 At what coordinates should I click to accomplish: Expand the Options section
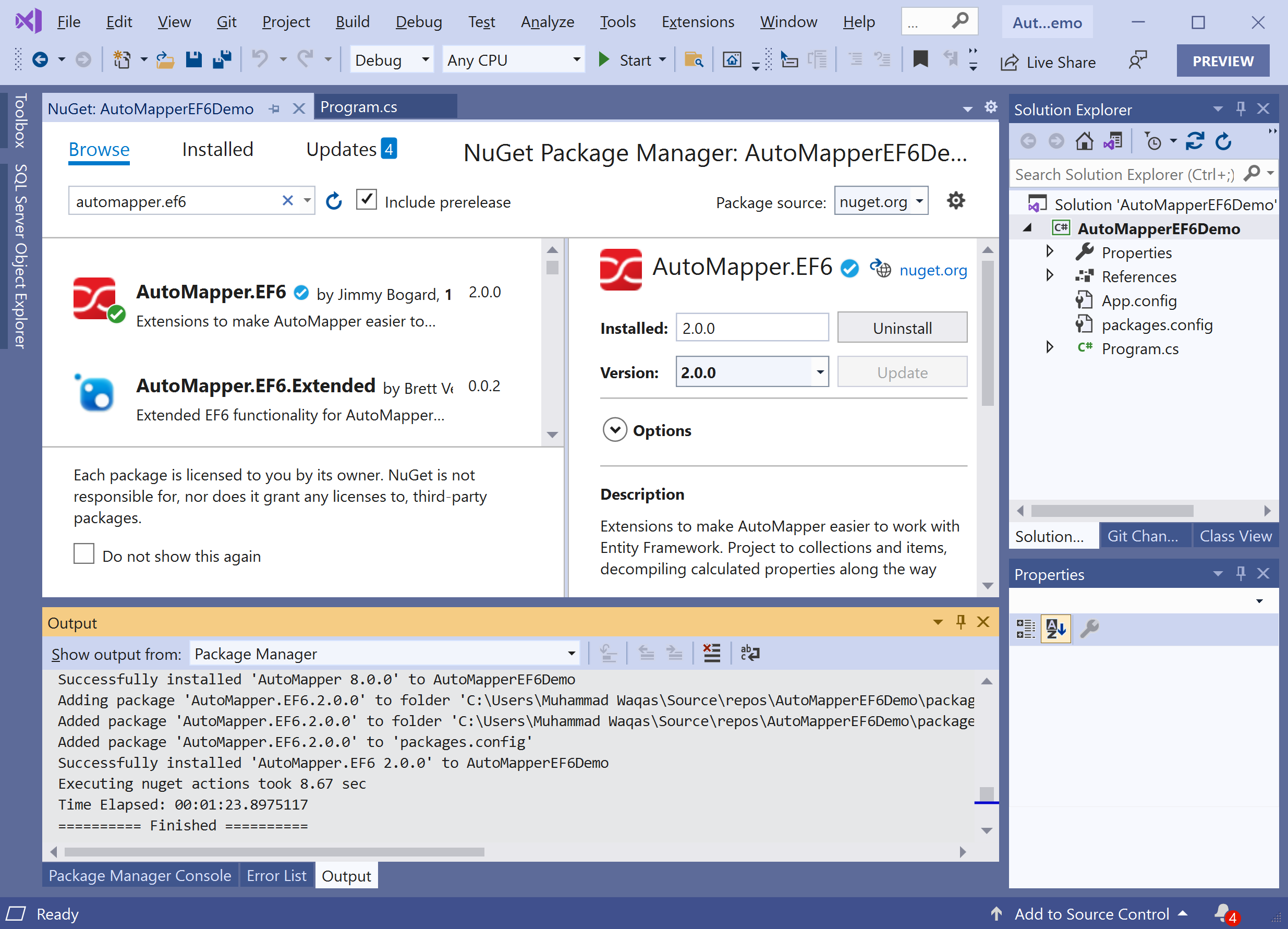[615, 430]
